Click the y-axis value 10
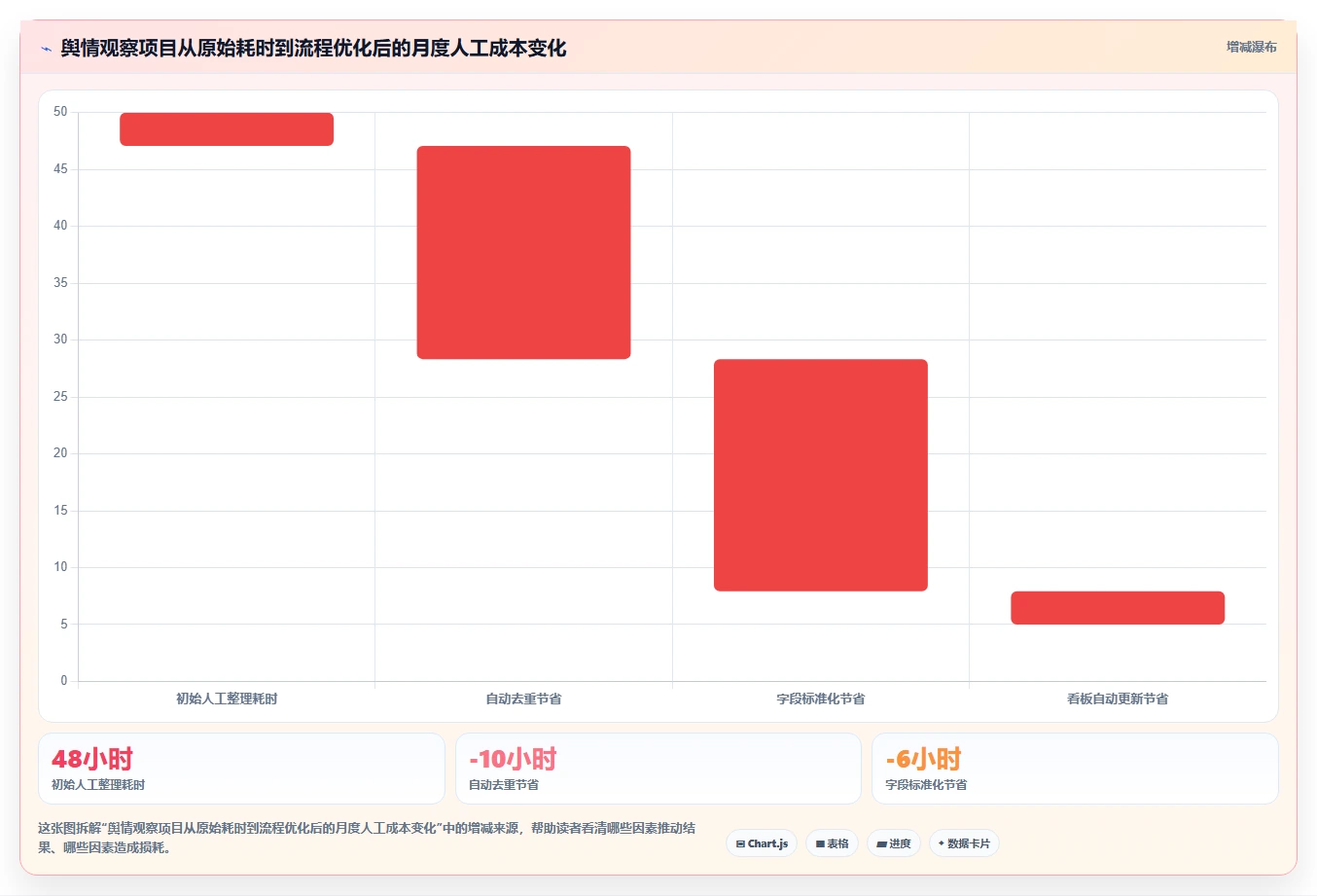The image size is (1317, 896). pos(60,567)
